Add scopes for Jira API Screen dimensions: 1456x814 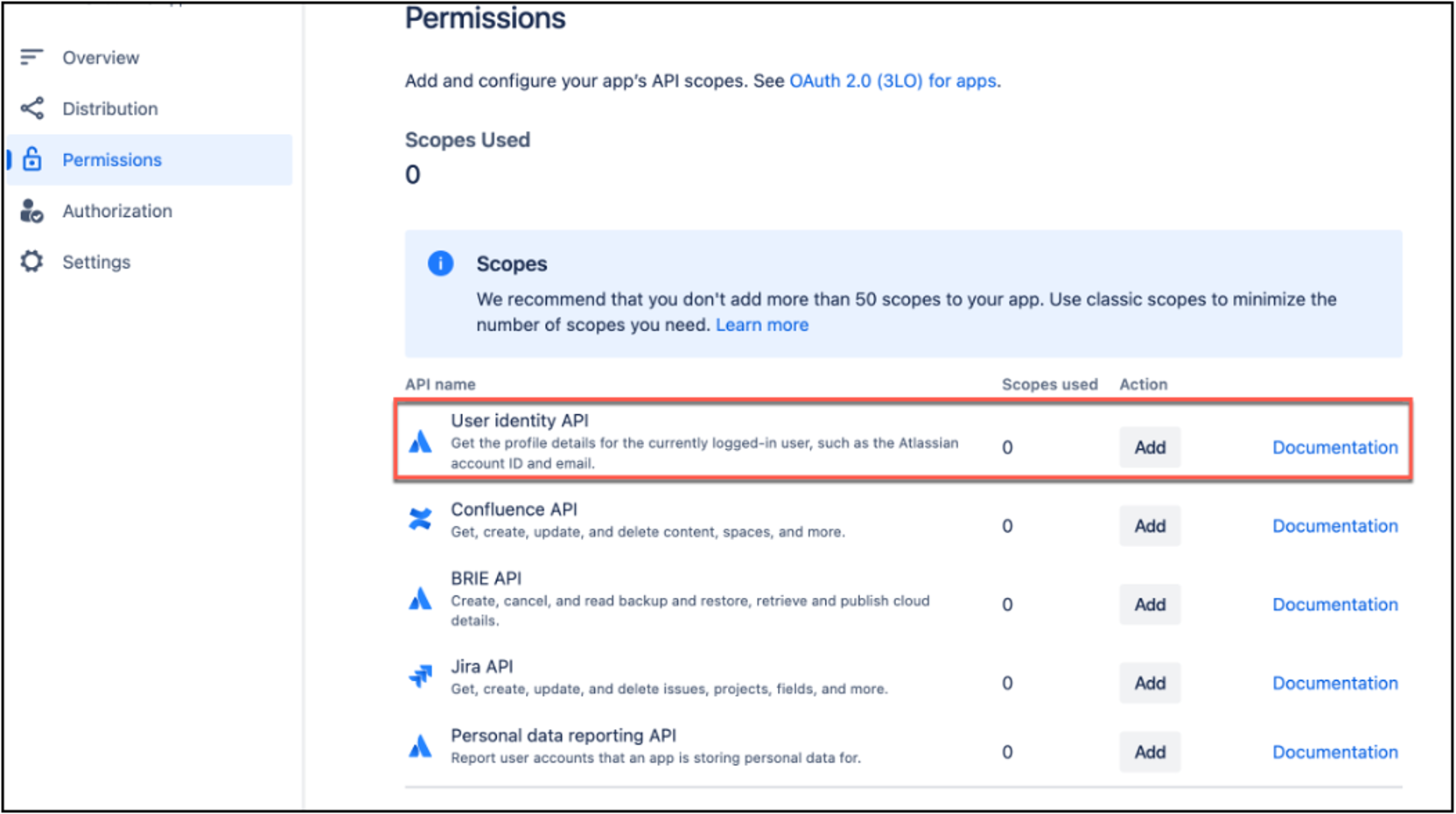pyautogui.click(x=1150, y=684)
